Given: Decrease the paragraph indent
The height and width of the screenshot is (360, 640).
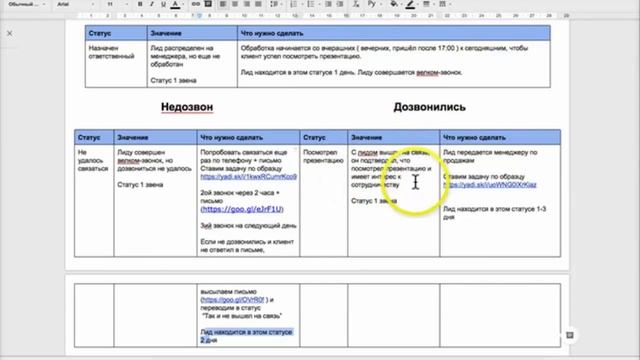Looking at the screenshot, I should pyautogui.click(x=328, y=4).
